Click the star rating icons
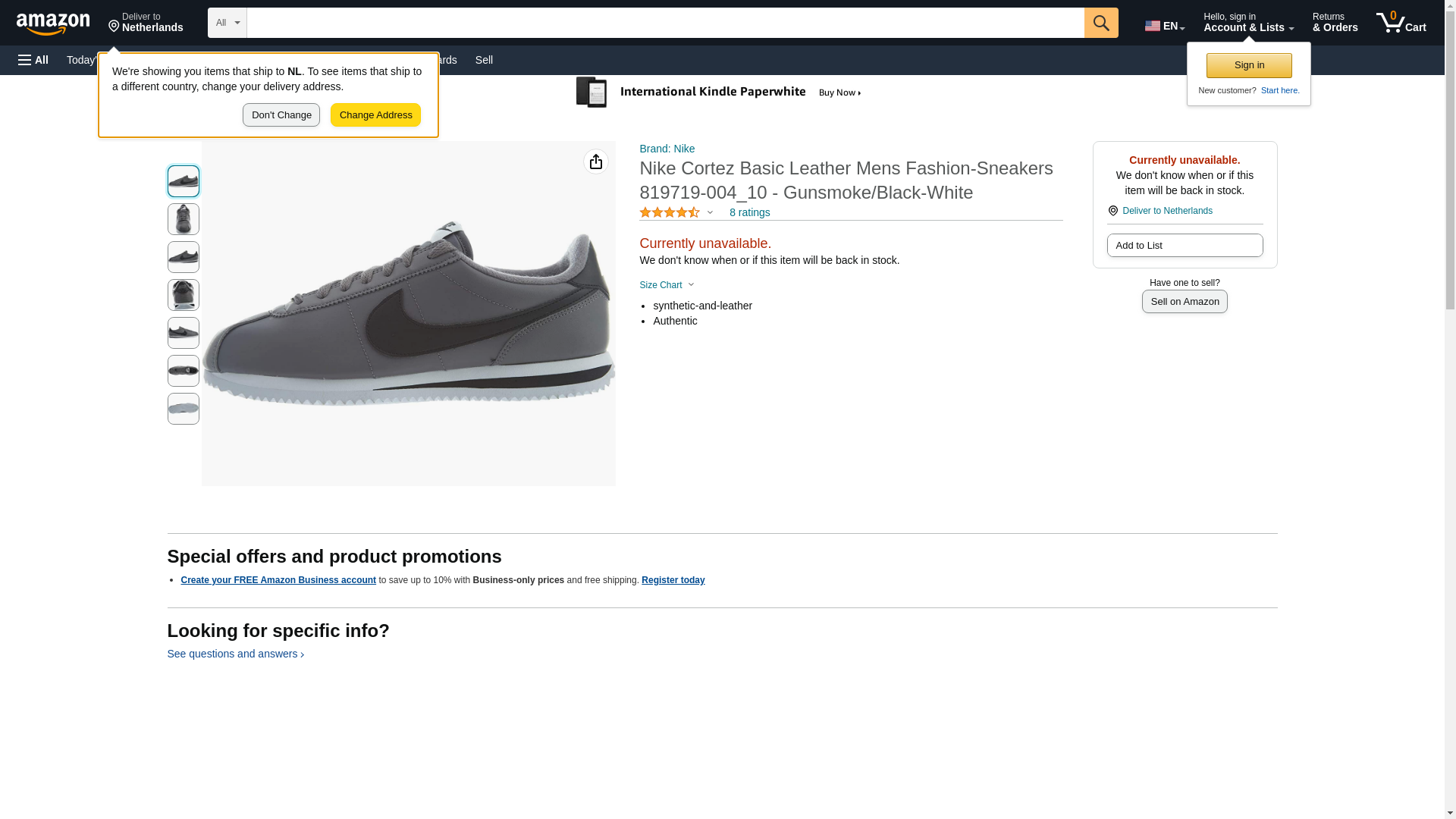The image size is (1456, 819). coord(670,213)
